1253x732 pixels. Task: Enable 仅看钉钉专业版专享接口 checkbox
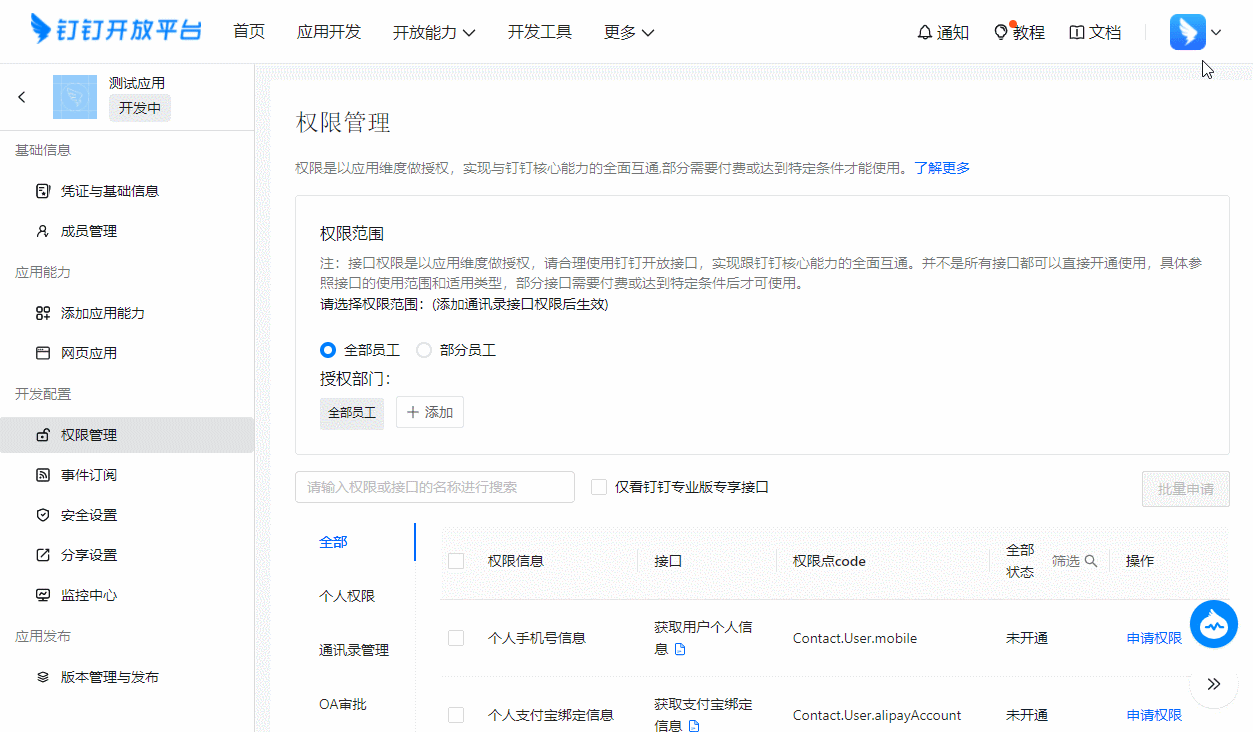(599, 487)
